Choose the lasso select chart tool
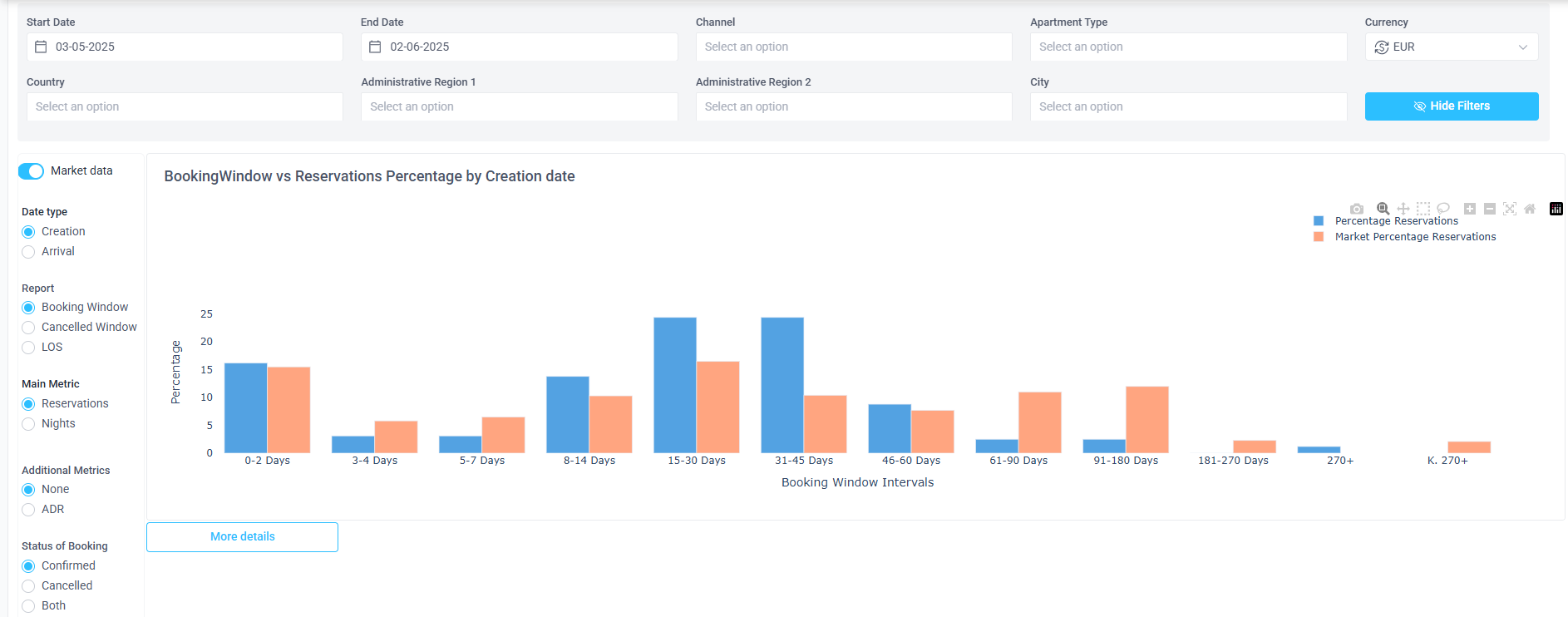 1443,209
